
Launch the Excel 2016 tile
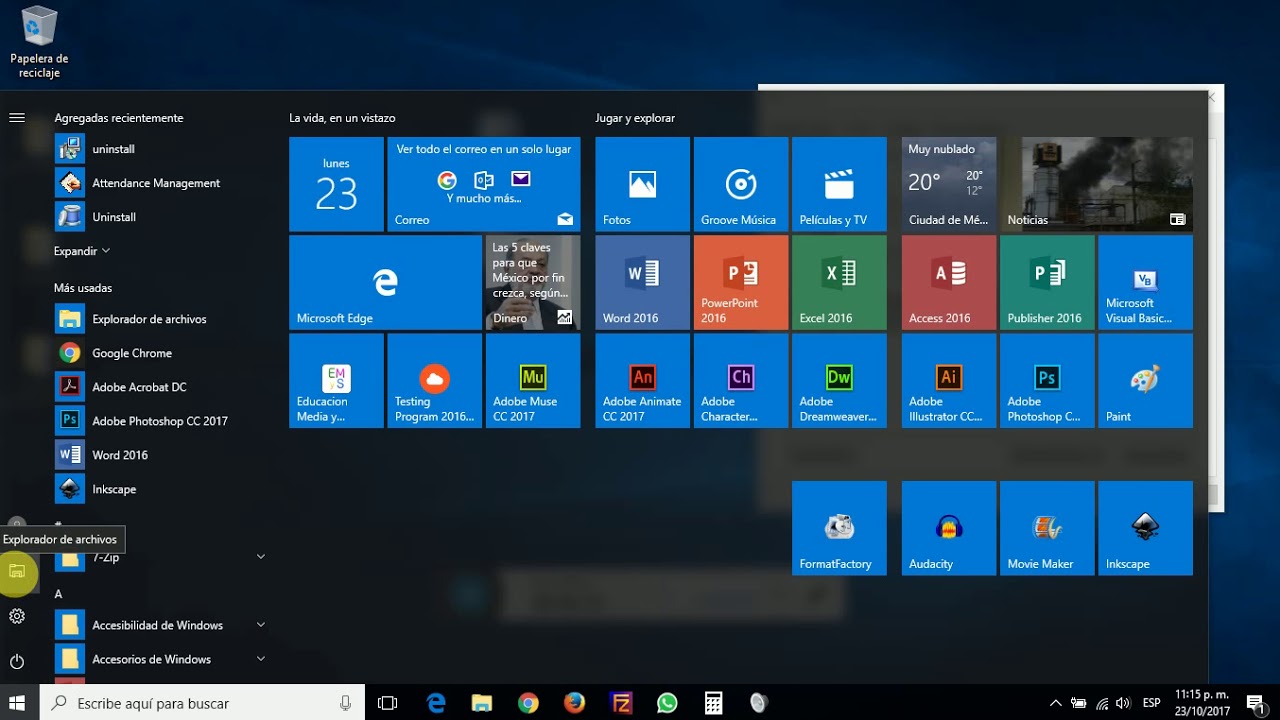(839, 282)
